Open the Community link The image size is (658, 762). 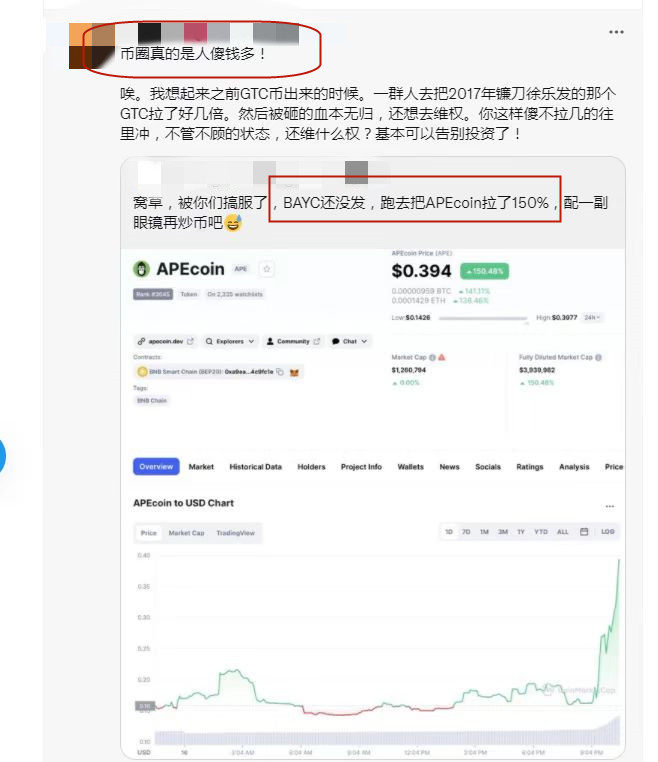(x=293, y=342)
